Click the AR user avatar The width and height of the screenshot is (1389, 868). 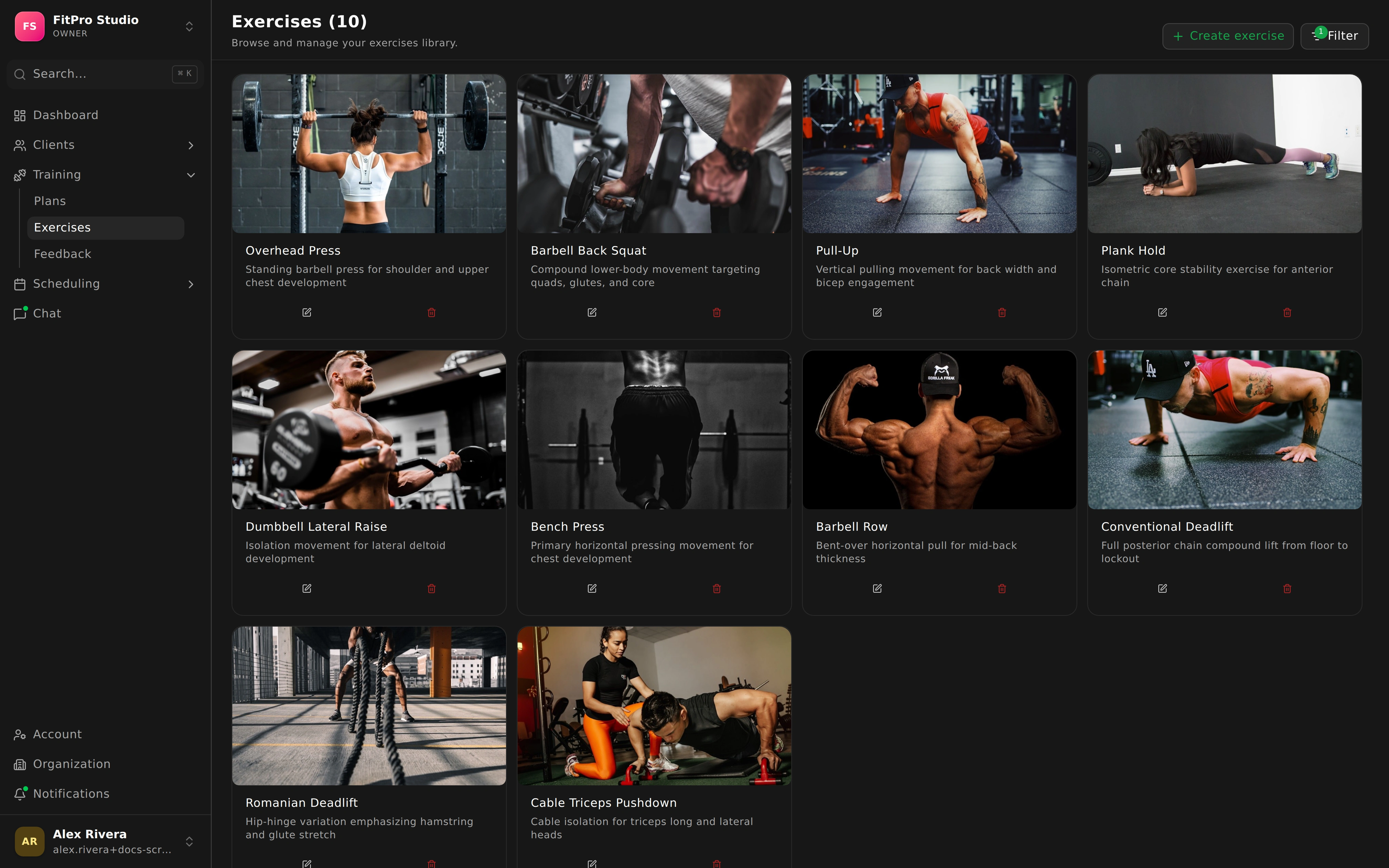[x=29, y=841]
